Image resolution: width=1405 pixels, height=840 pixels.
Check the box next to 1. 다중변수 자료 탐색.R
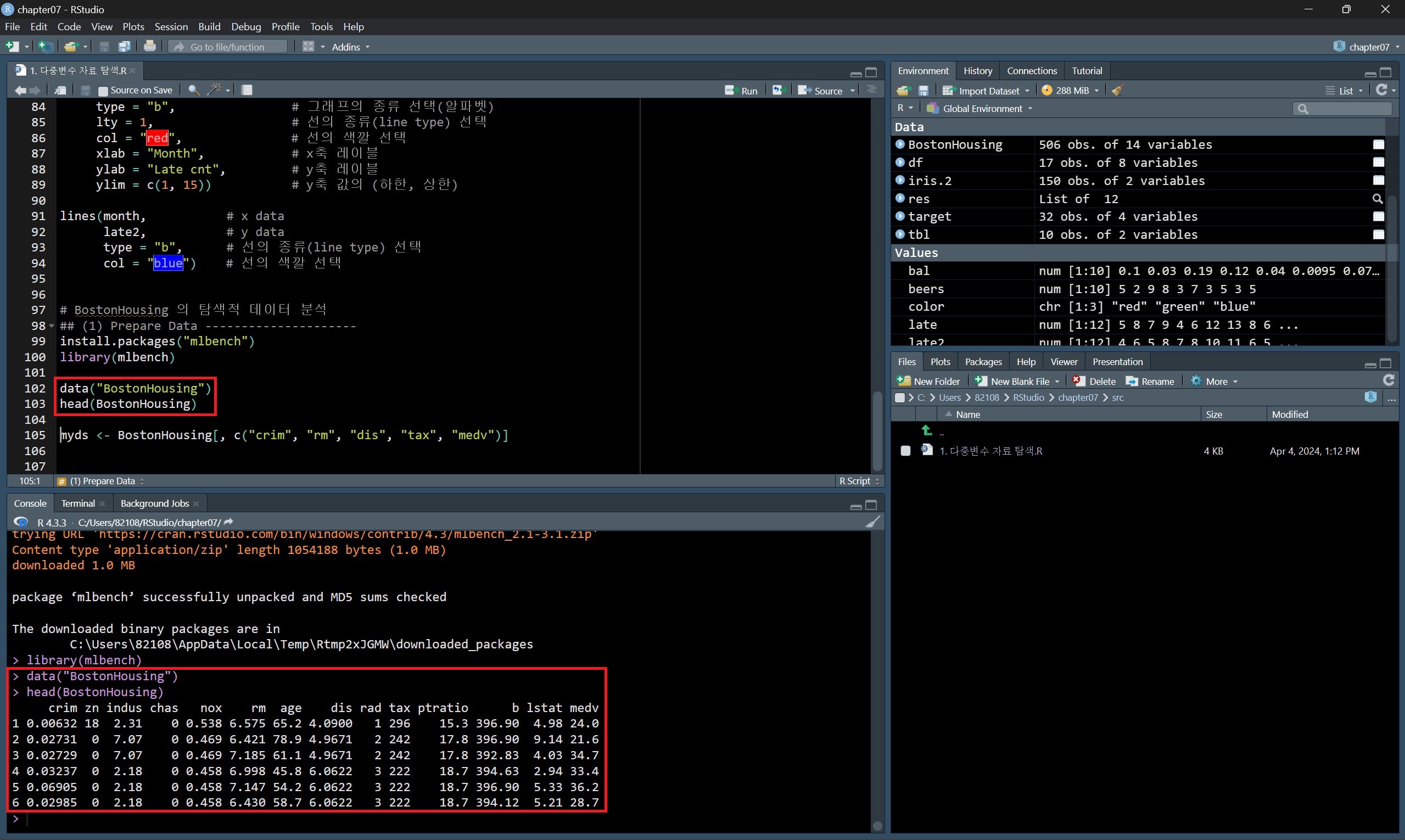pos(905,451)
